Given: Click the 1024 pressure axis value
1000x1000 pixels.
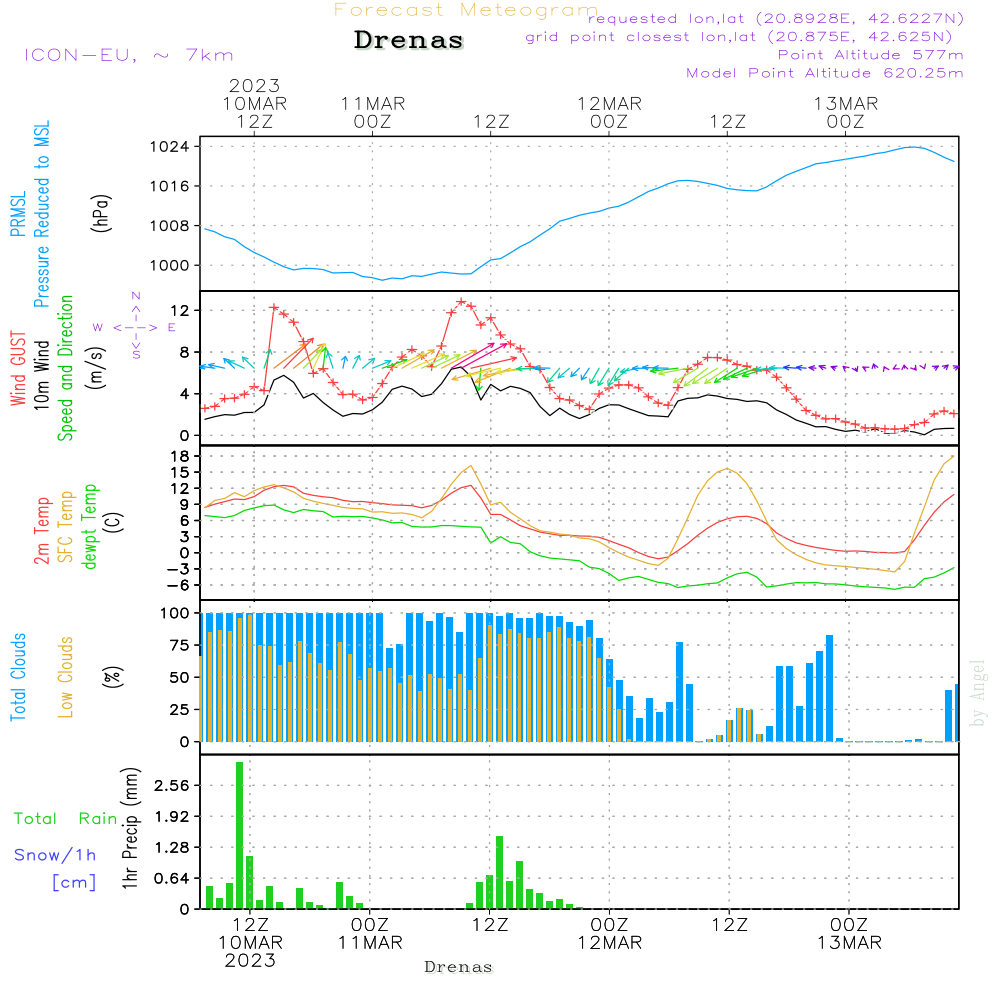Looking at the screenshot, I should pyautogui.click(x=169, y=147).
